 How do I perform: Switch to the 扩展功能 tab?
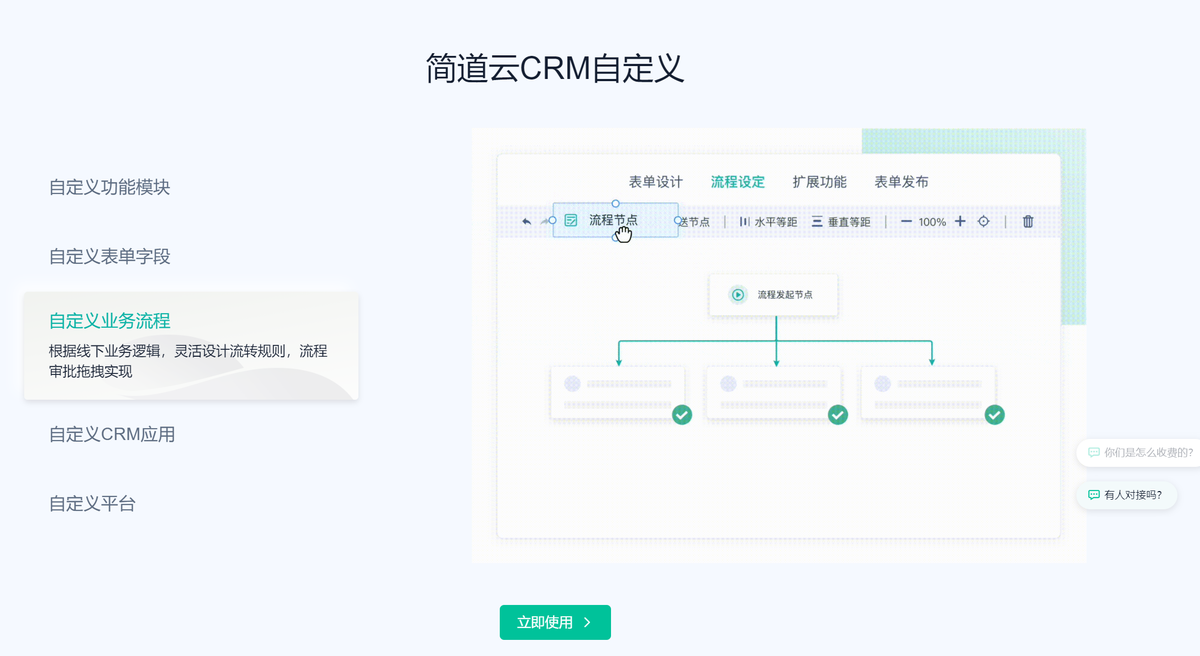pyautogui.click(x=820, y=182)
